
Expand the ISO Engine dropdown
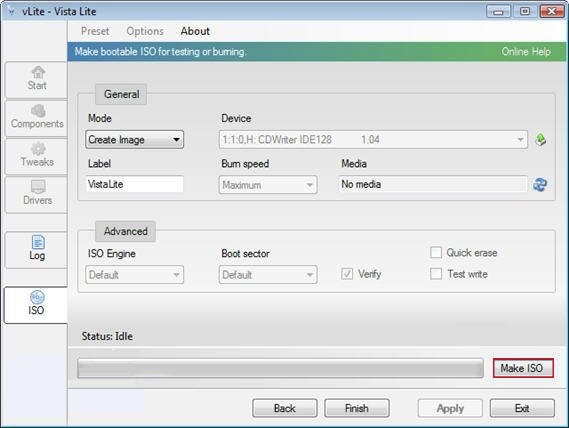[x=135, y=275]
